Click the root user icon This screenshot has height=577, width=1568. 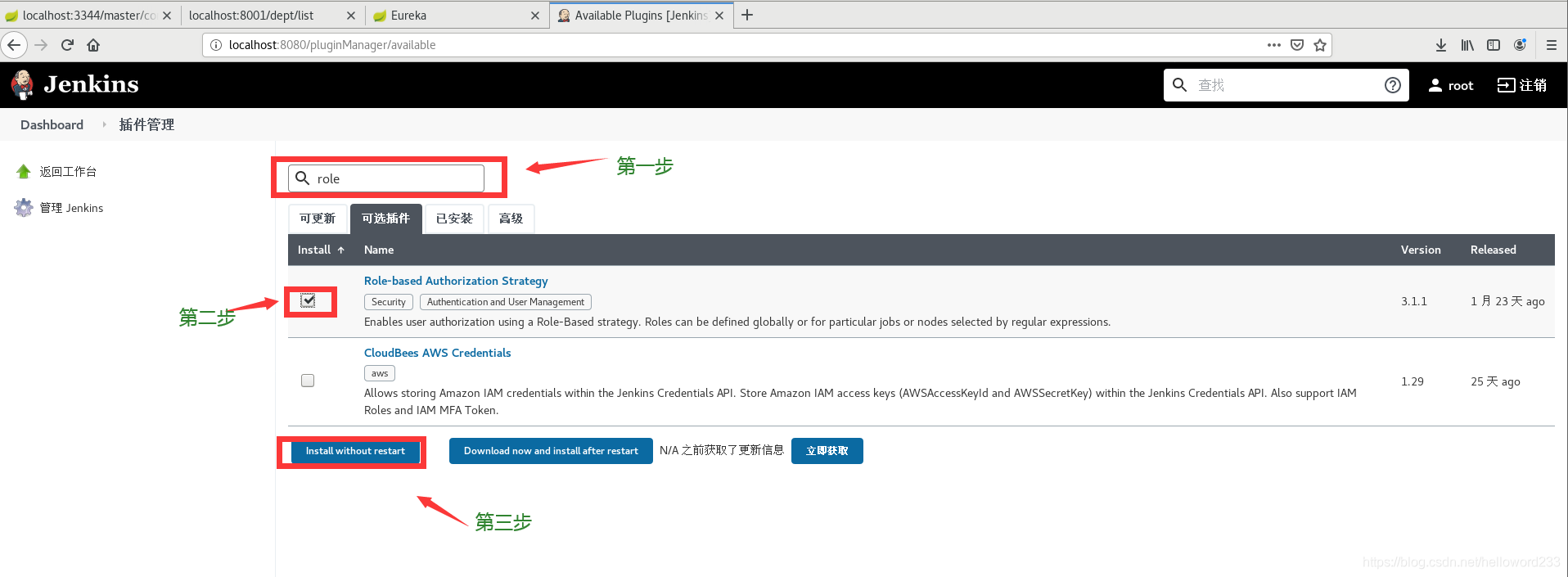pos(1435,85)
